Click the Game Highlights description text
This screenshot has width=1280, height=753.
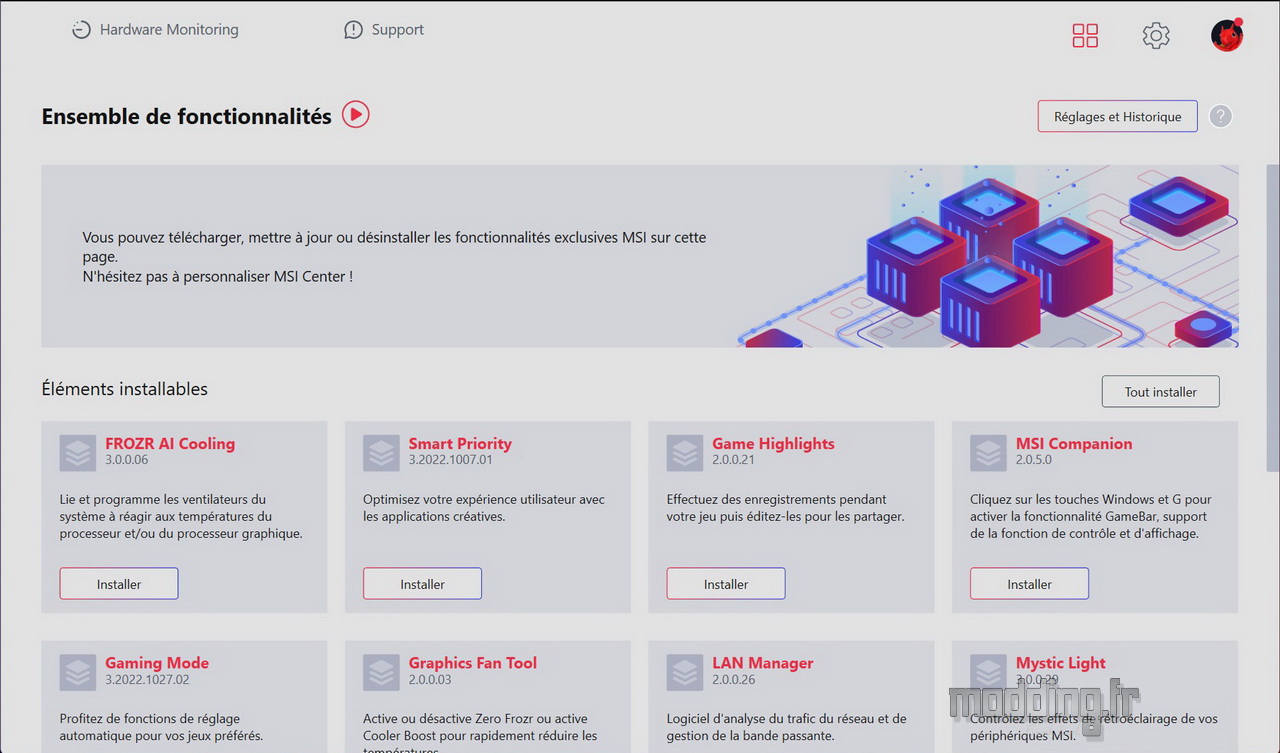pyautogui.click(x=786, y=508)
